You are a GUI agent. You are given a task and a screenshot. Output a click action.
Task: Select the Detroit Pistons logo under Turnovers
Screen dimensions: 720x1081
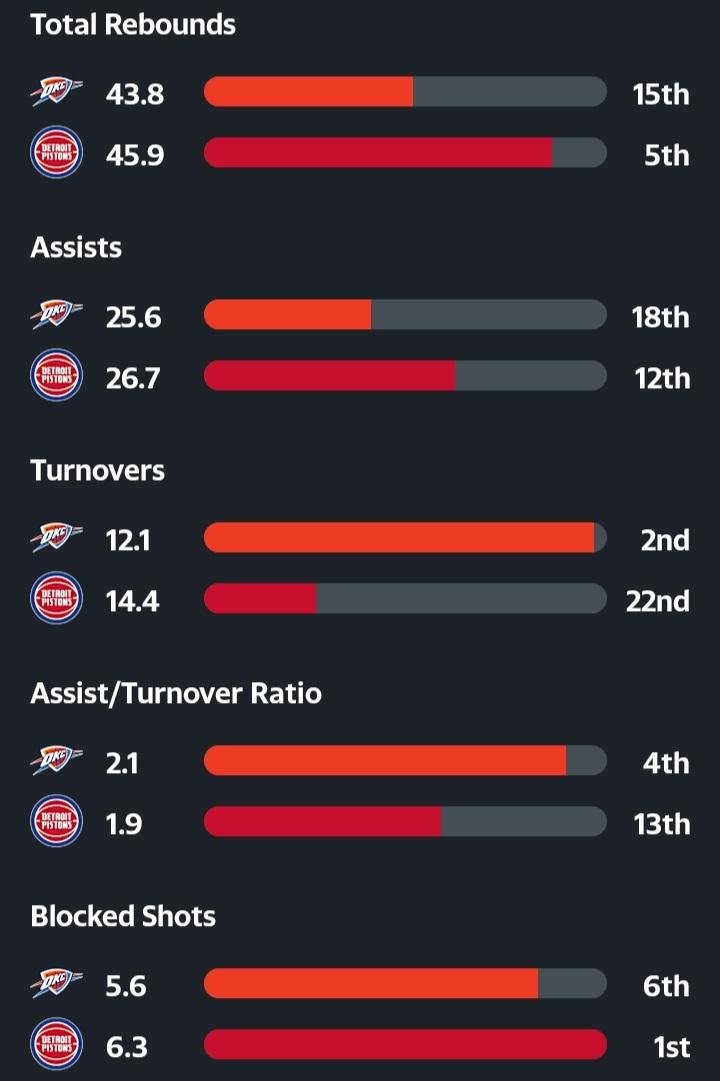pyautogui.click(x=56, y=600)
